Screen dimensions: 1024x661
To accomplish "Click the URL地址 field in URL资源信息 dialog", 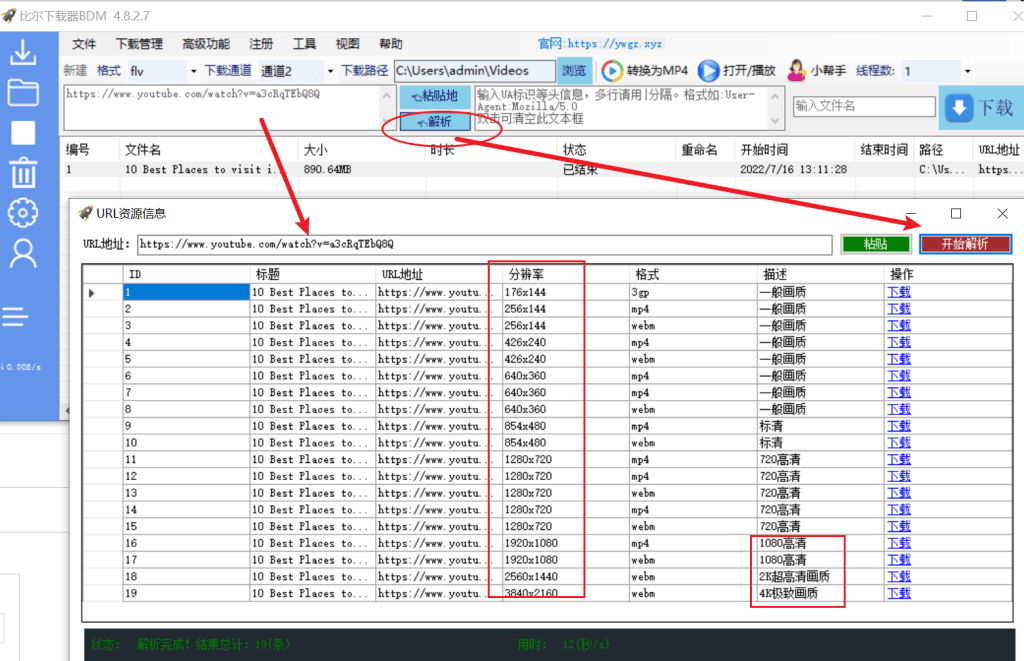I will (x=485, y=244).
